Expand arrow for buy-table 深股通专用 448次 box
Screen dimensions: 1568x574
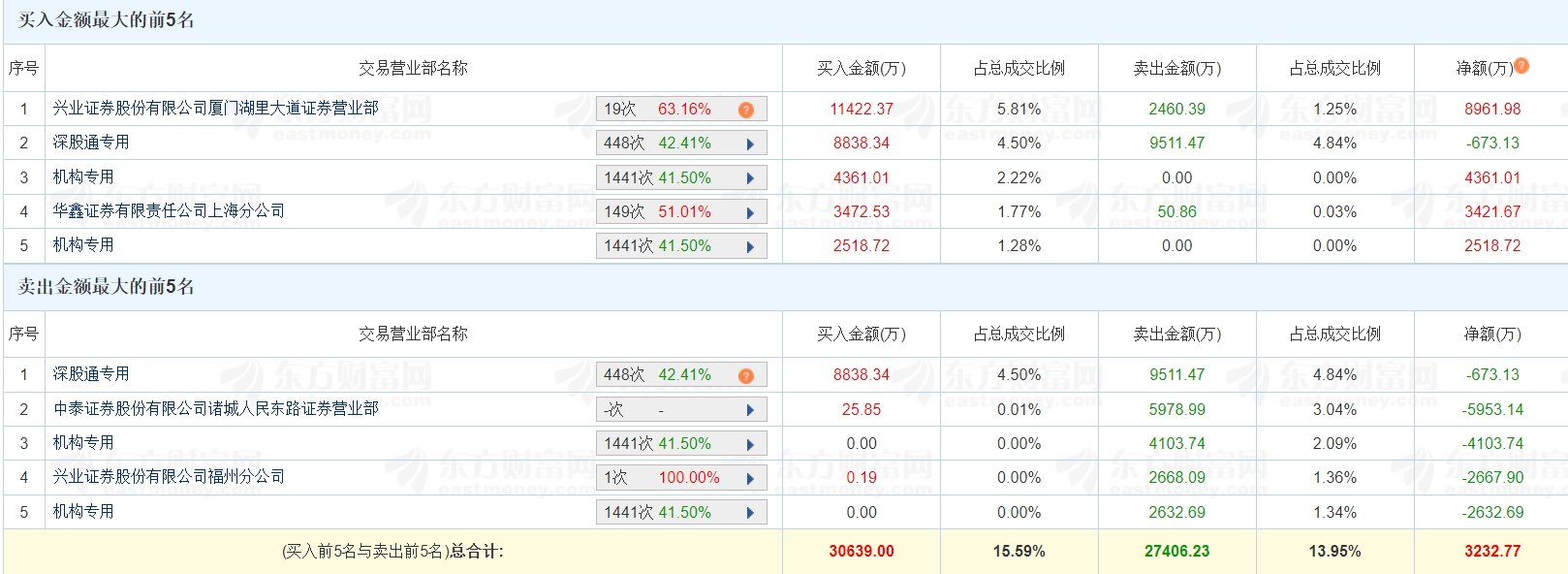[x=750, y=143]
